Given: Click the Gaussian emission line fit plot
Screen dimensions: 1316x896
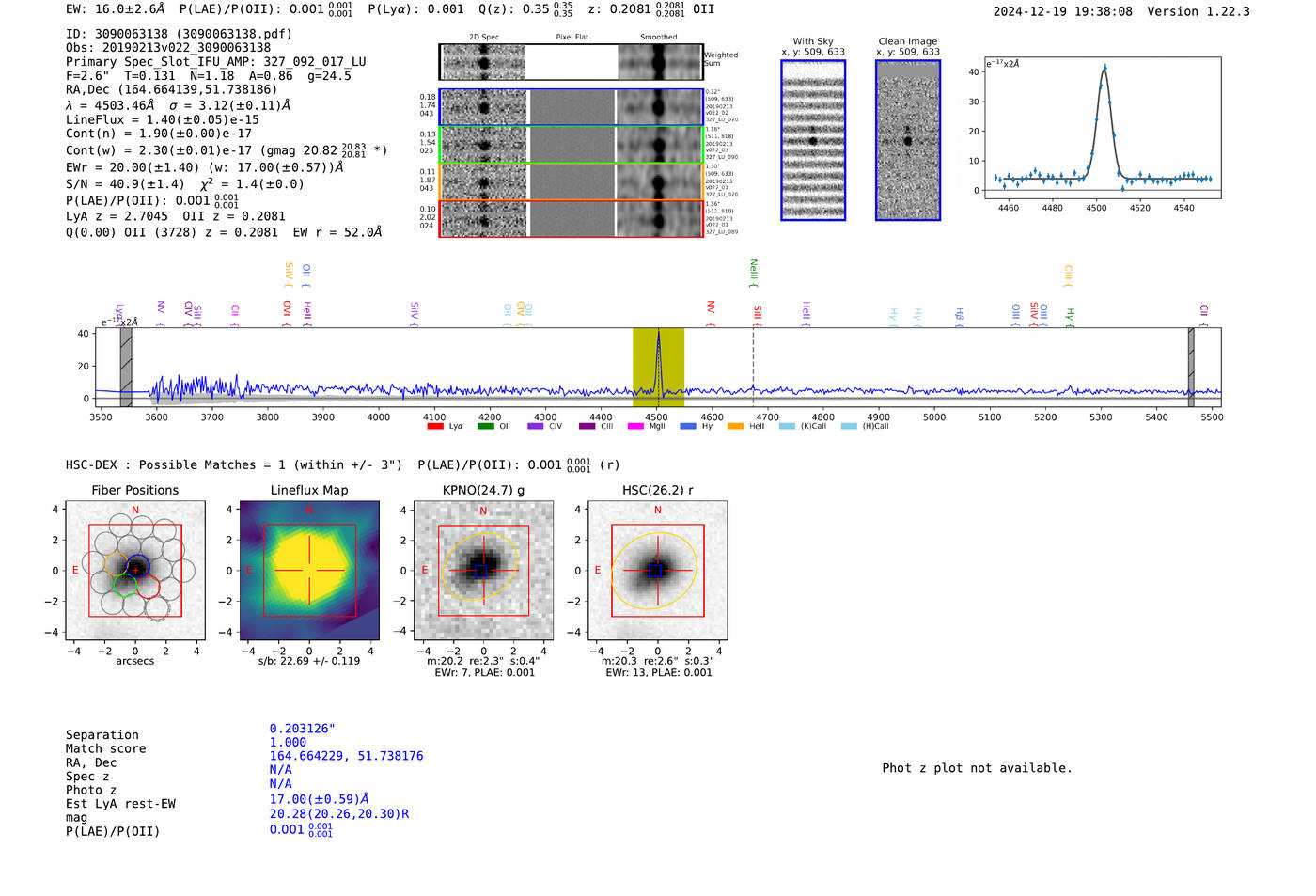Looking at the screenshot, I should point(1102,129).
